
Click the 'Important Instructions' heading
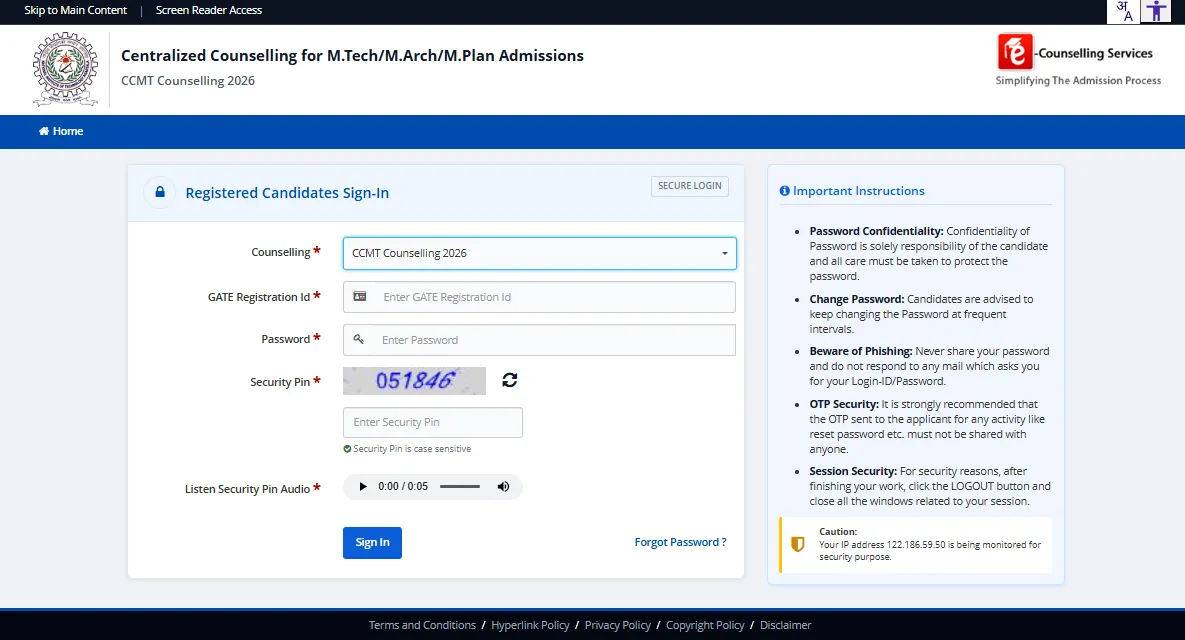[x=859, y=191]
